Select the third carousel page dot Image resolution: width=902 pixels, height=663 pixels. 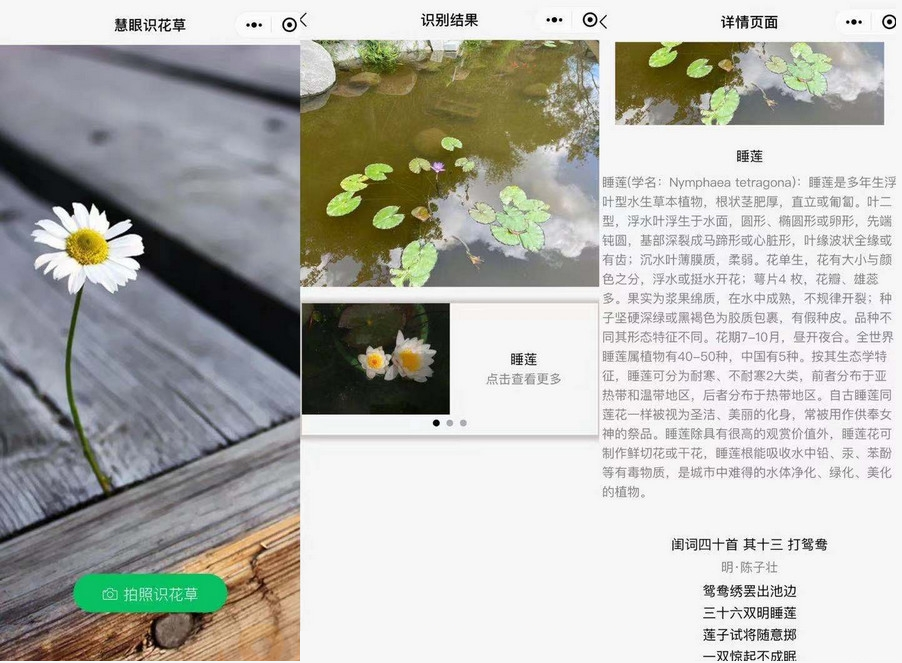click(x=463, y=423)
